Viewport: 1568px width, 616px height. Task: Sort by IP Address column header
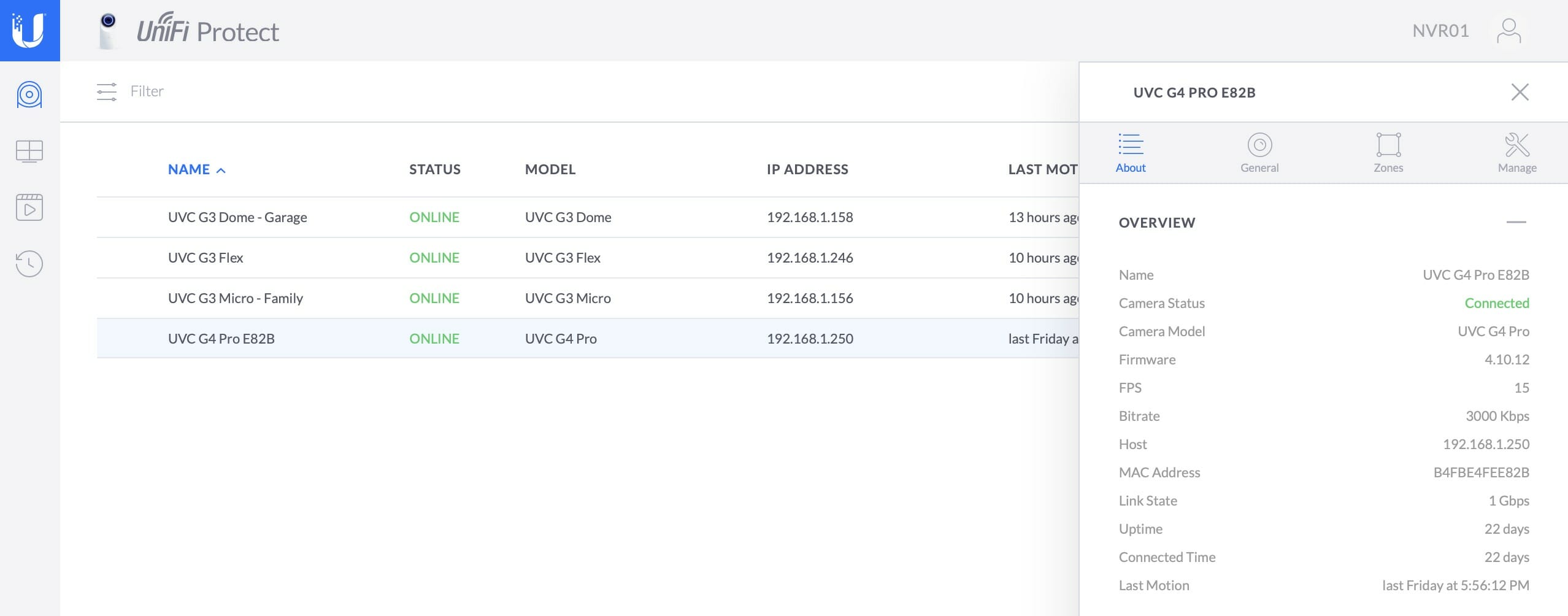pos(807,169)
